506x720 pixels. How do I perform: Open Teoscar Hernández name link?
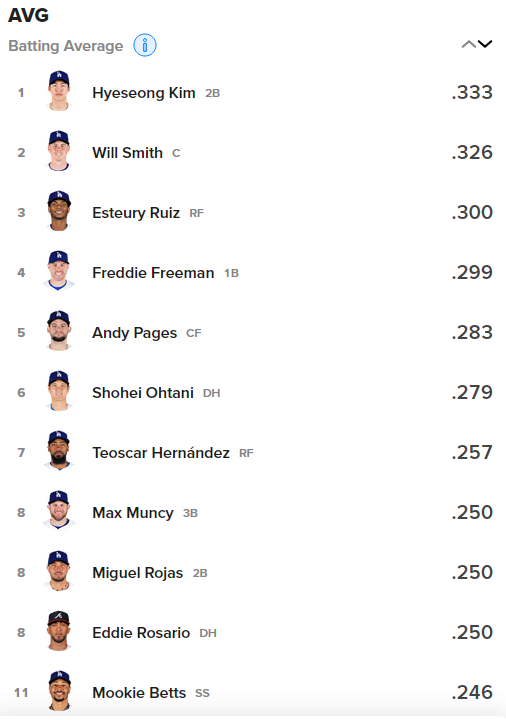[x=161, y=453]
